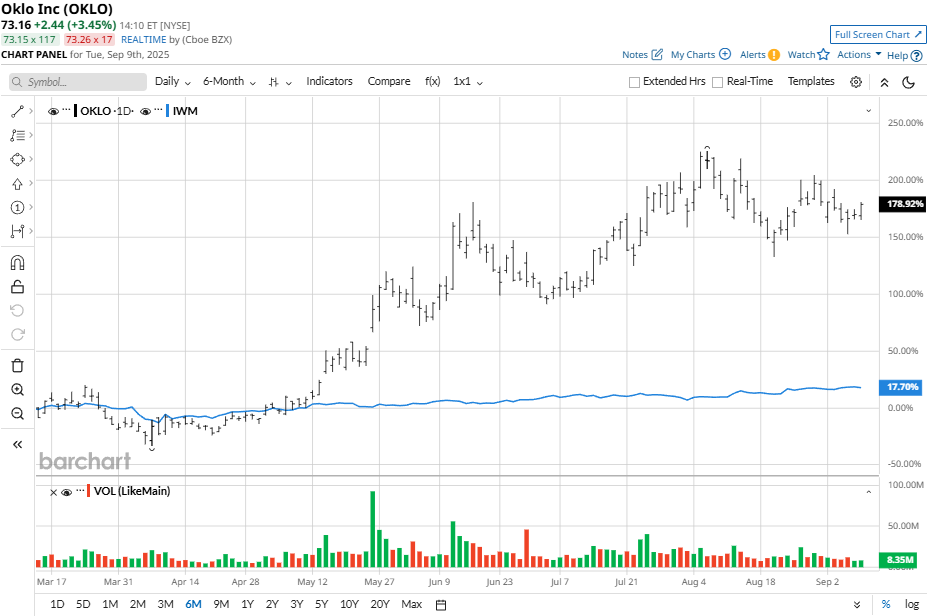
Task: Open the Daily frequency dropdown
Action: (x=173, y=82)
